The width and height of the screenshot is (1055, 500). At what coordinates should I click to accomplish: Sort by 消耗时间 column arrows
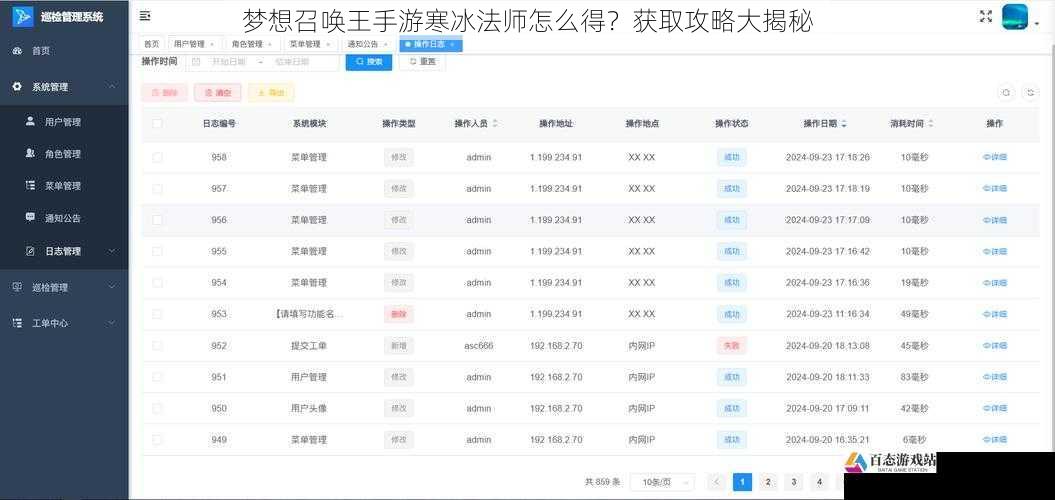(931, 124)
